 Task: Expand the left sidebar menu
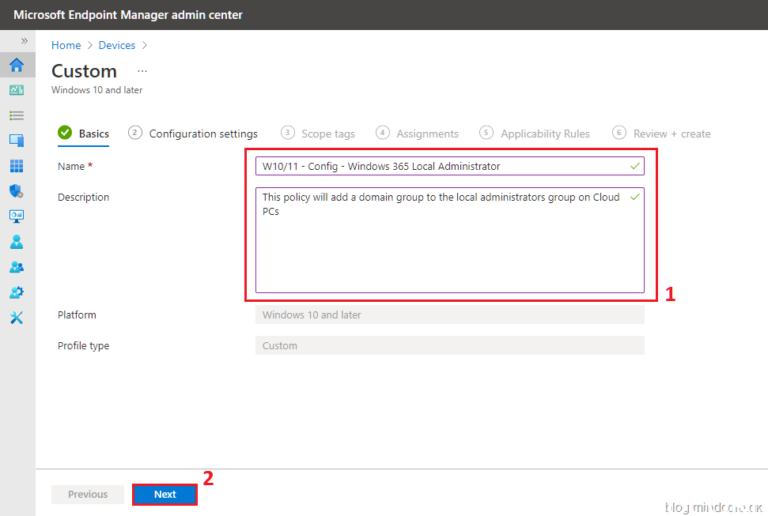24,41
